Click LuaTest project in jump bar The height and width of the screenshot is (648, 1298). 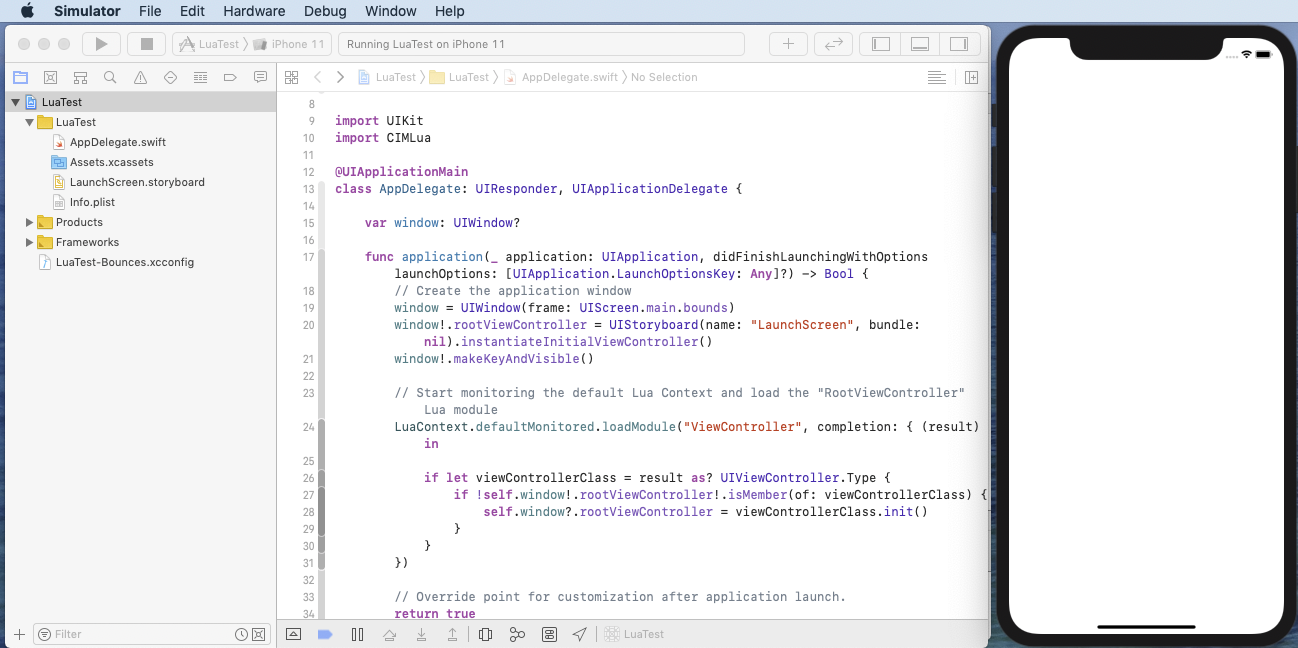click(x=387, y=77)
